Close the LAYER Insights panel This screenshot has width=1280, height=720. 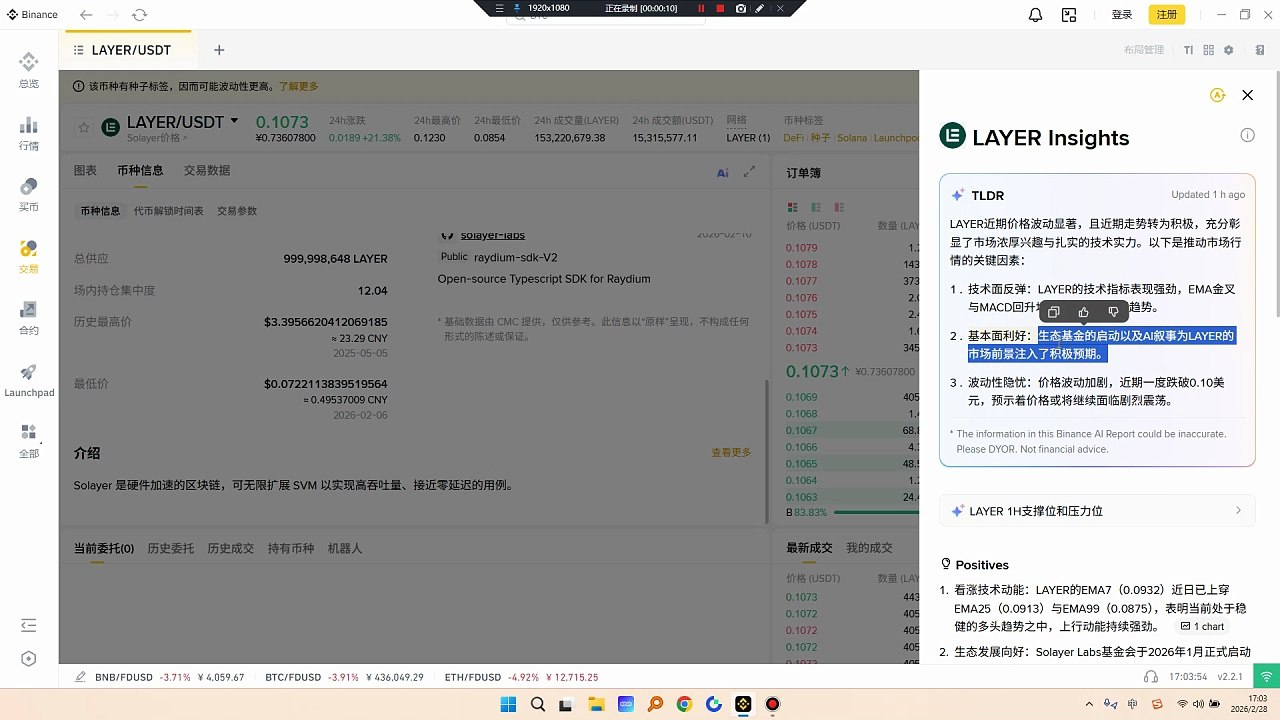click(1247, 95)
